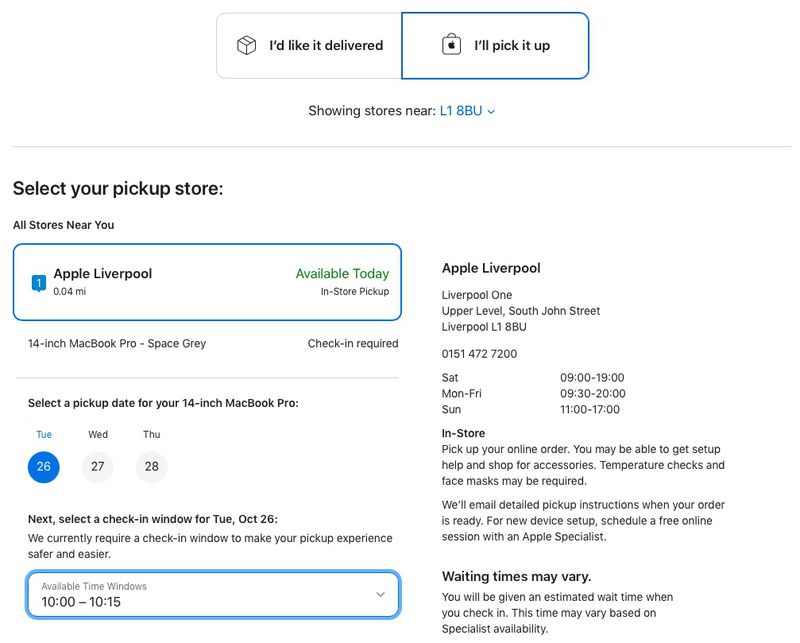The width and height of the screenshot is (800, 643).
Task: Click the "Available Today" status label
Action: coord(341,273)
